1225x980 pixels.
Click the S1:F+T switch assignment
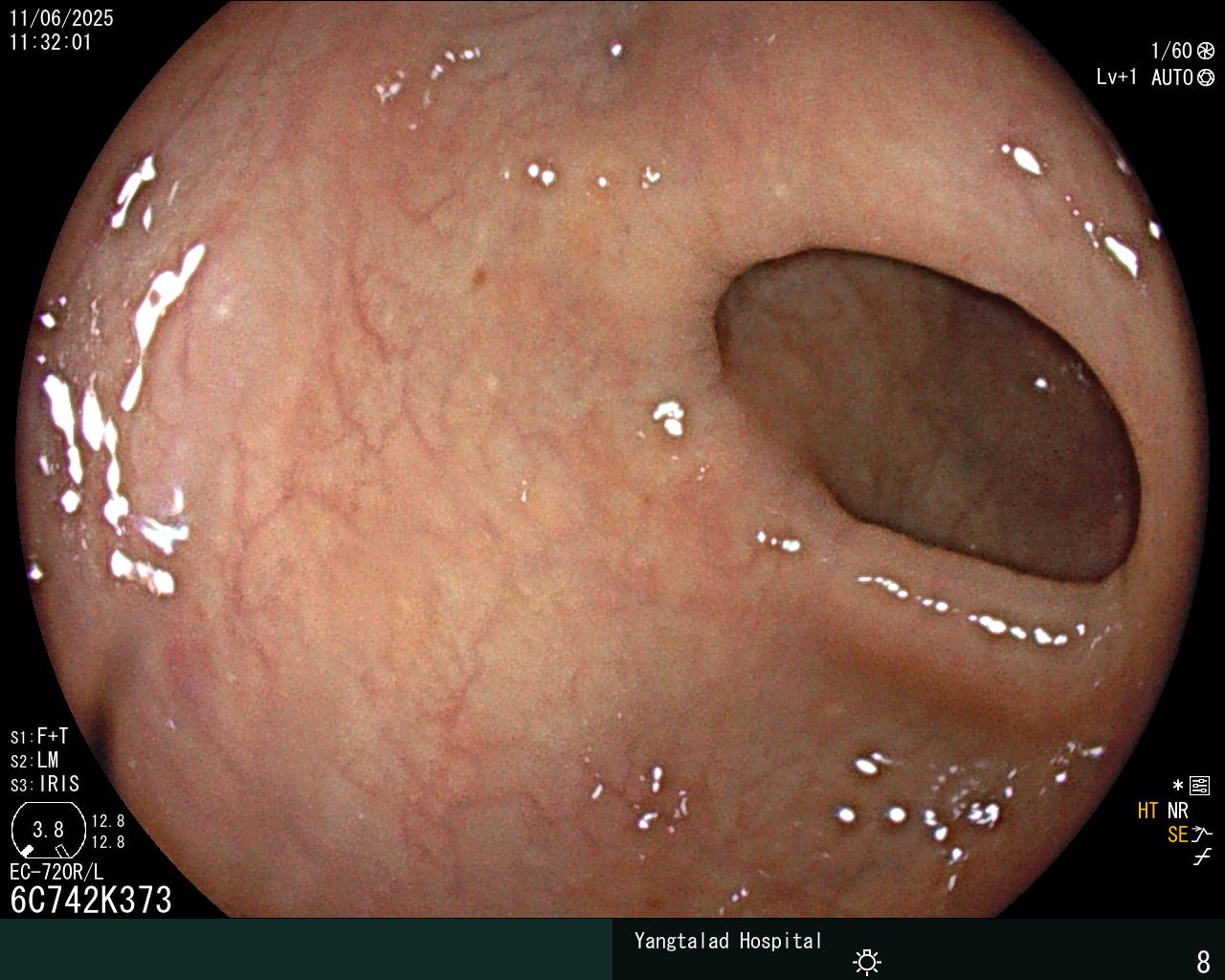pos(39,736)
